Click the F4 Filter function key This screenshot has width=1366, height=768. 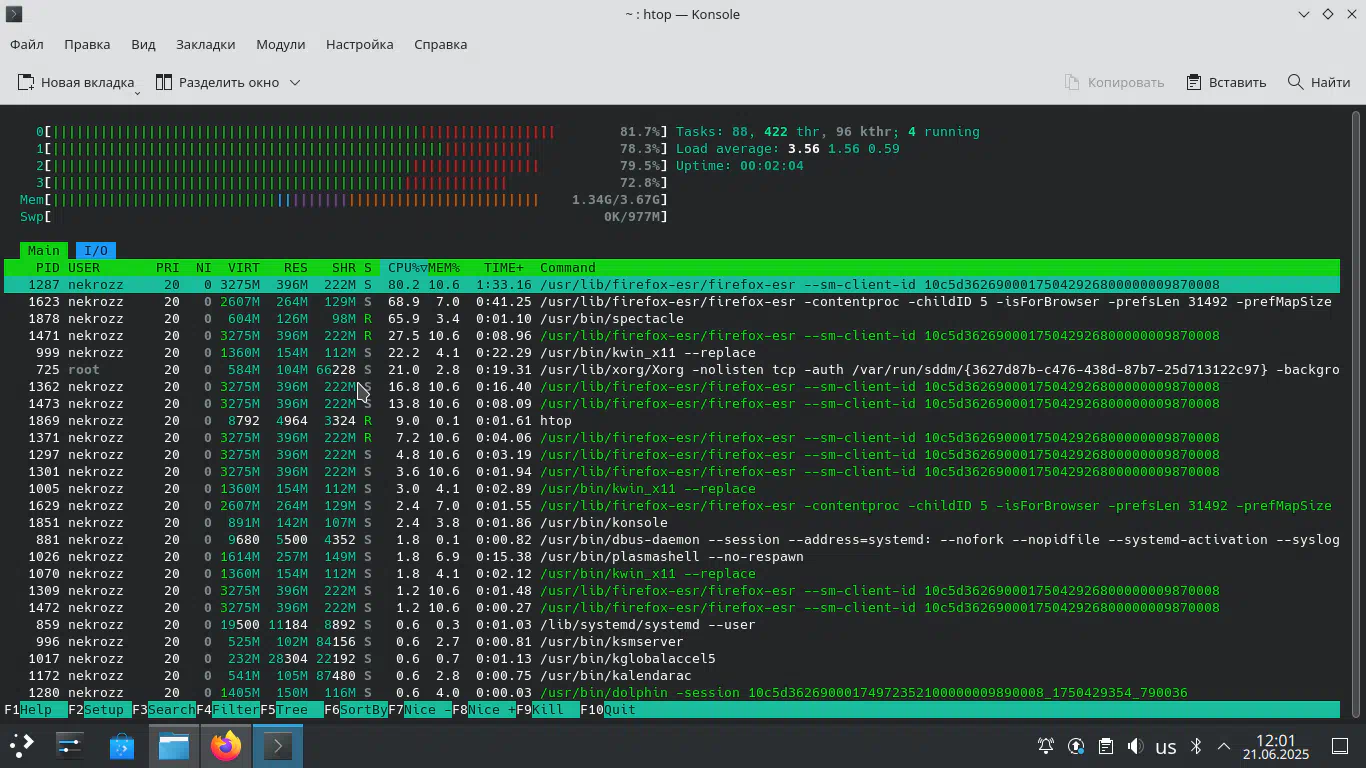pyautogui.click(x=228, y=709)
